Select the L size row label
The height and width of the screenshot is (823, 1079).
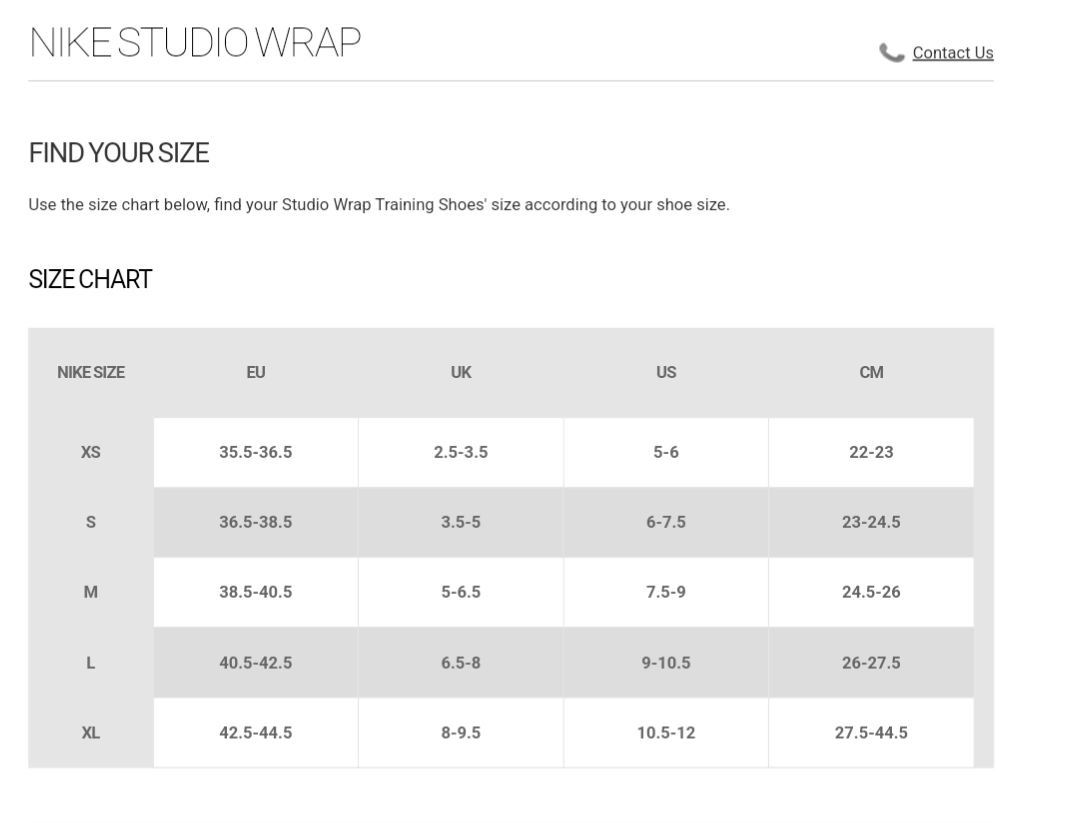click(90, 662)
